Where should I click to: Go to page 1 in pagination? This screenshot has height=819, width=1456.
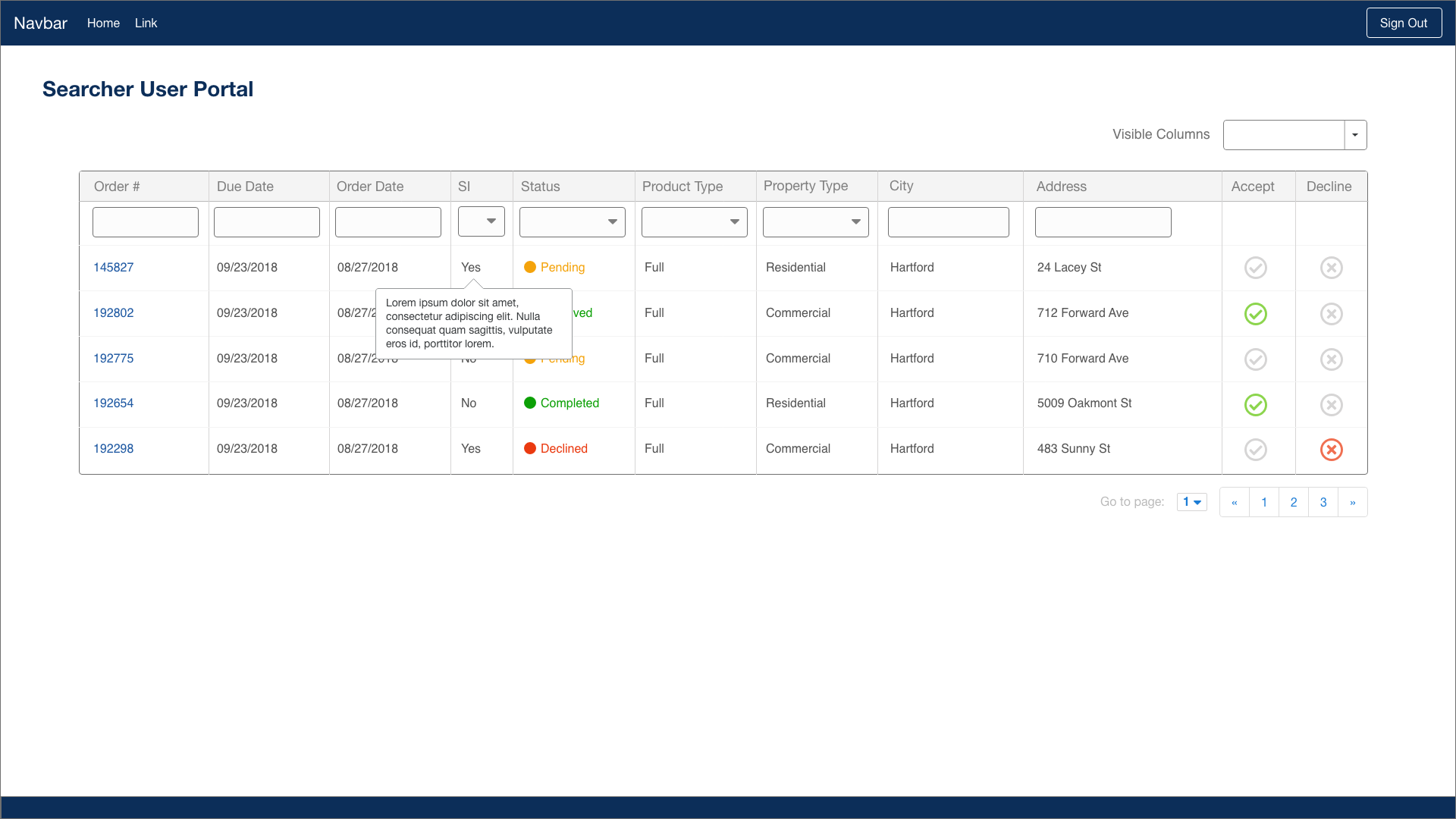1264,502
